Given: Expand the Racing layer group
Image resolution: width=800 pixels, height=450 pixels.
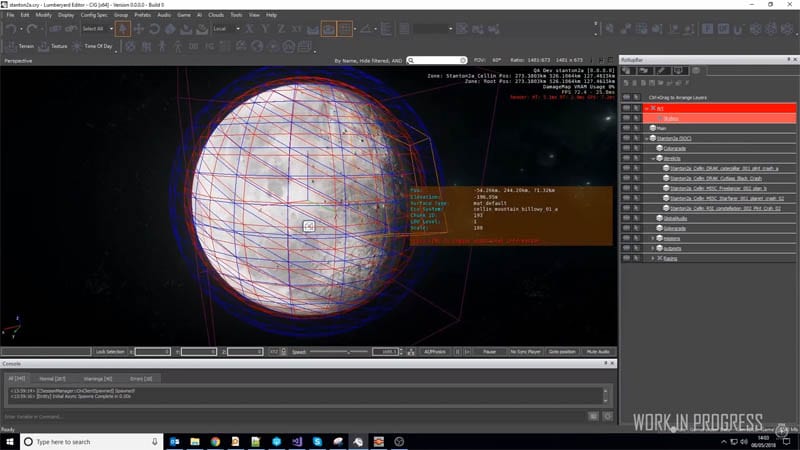Looking at the screenshot, I should (653, 258).
